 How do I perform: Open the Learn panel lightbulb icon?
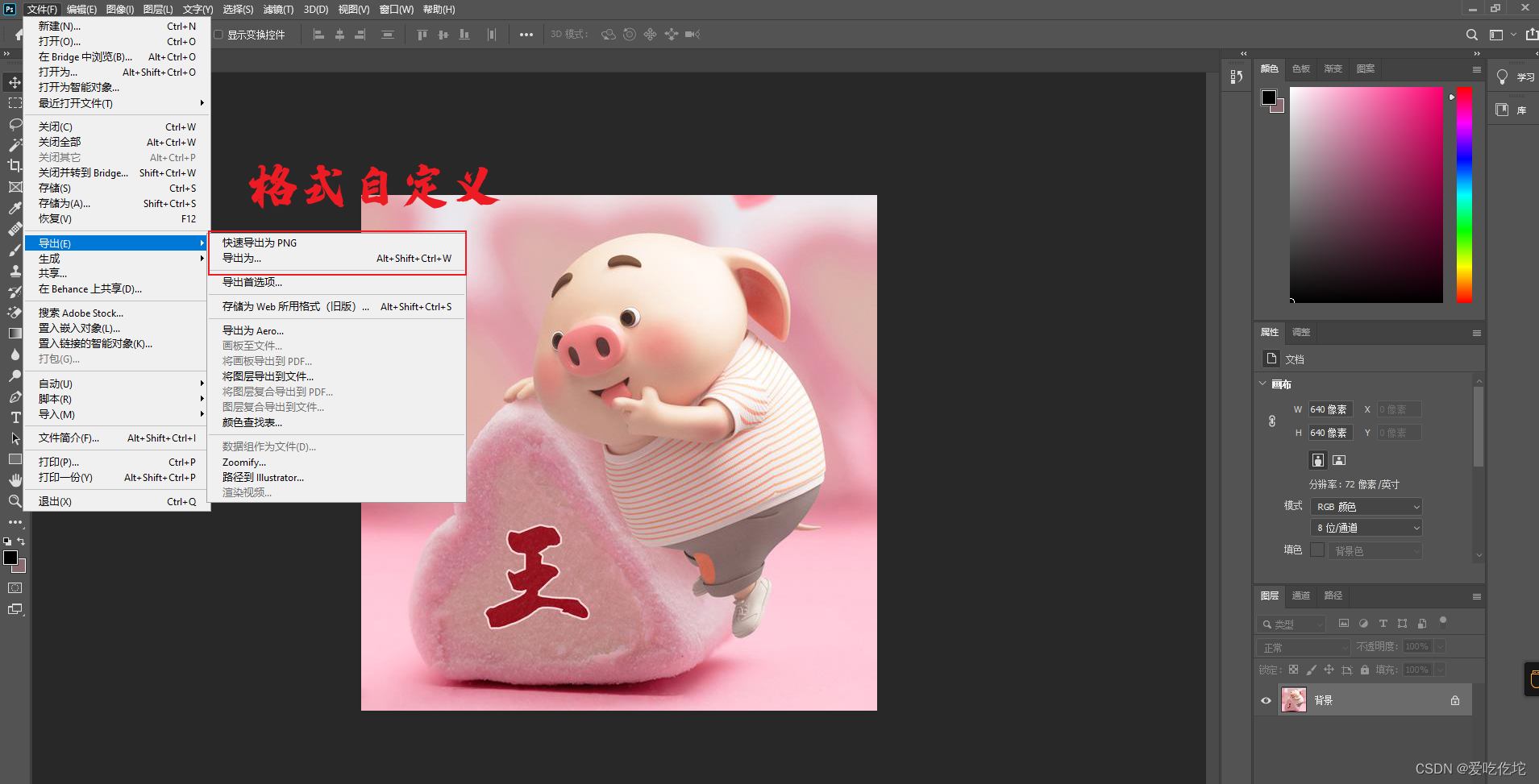click(x=1502, y=77)
